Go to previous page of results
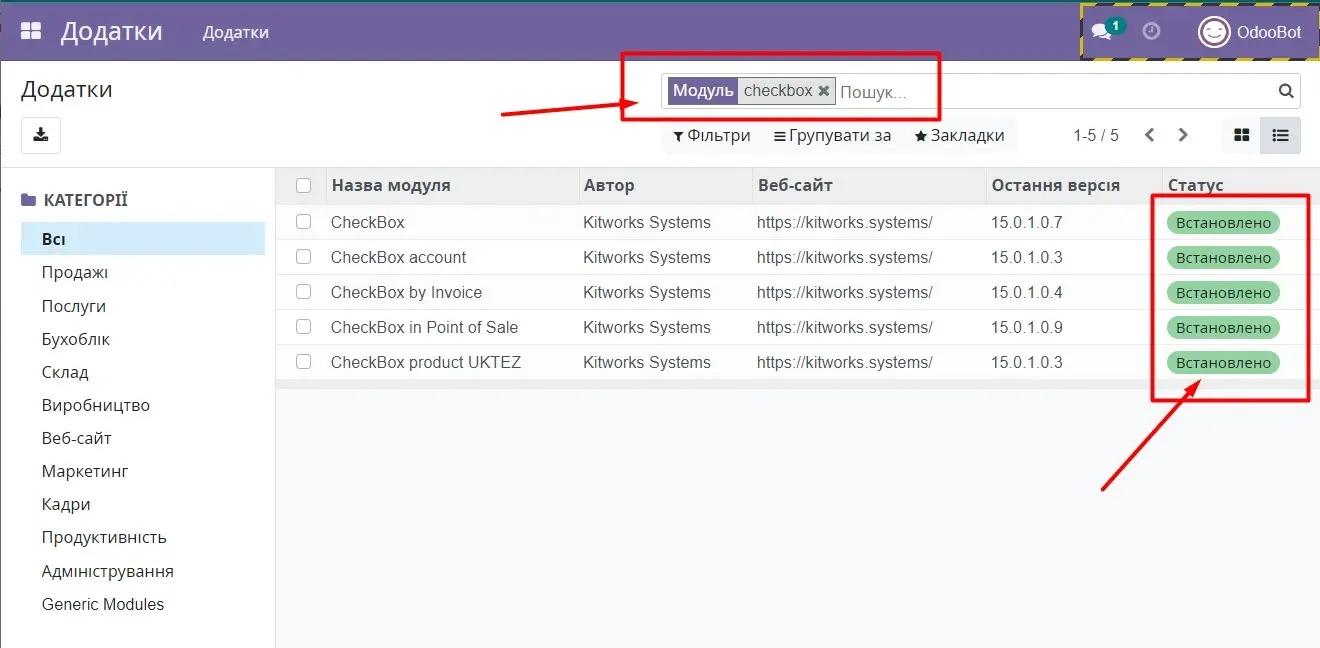 [1150, 135]
